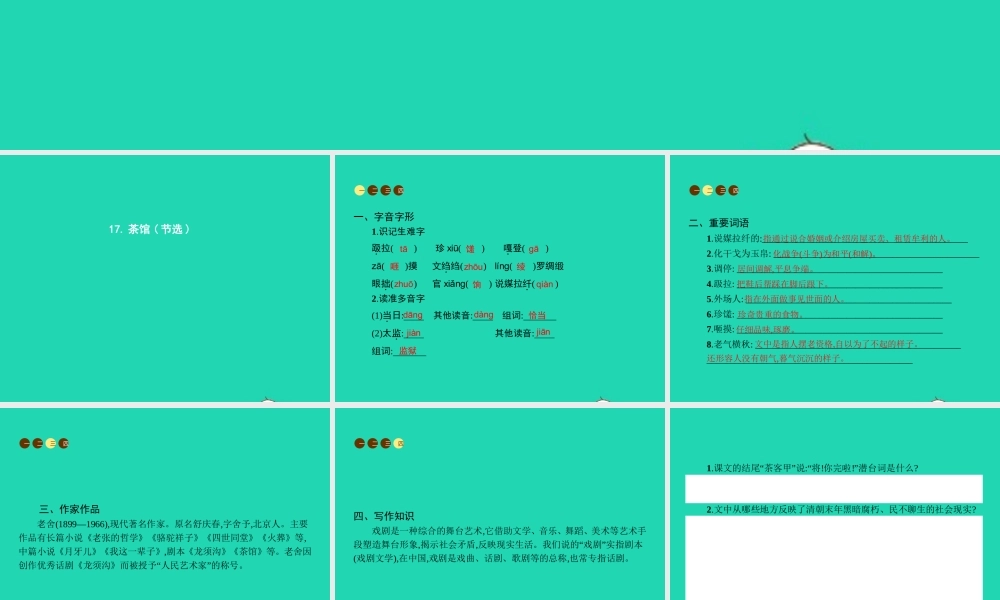Click the paragraph starting '戏剧是一种综合的舞台艺术'
This screenshot has width=1000, height=600.
[500, 544]
